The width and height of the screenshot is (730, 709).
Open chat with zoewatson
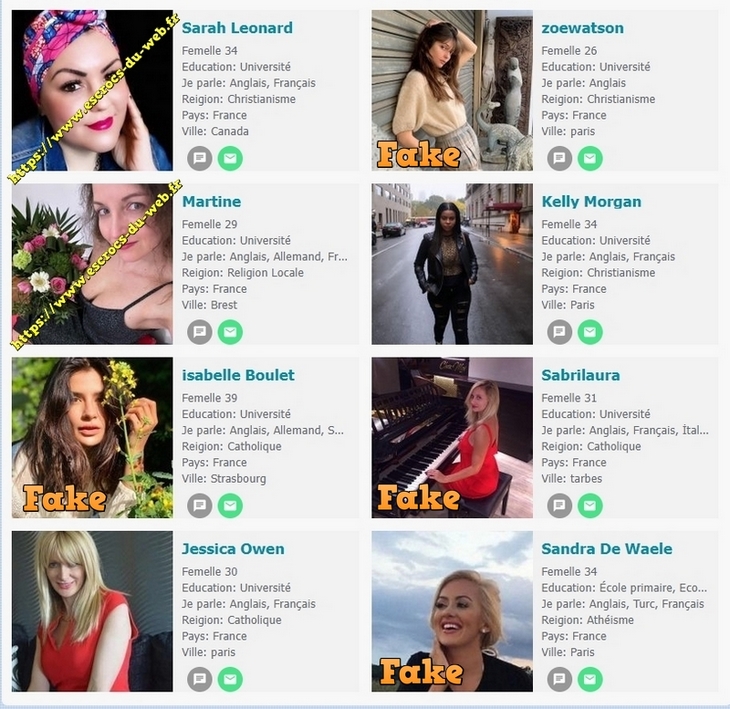(x=559, y=158)
